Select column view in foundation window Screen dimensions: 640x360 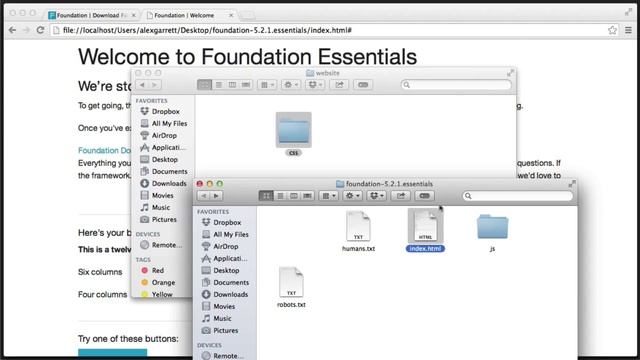tap(294, 196)
